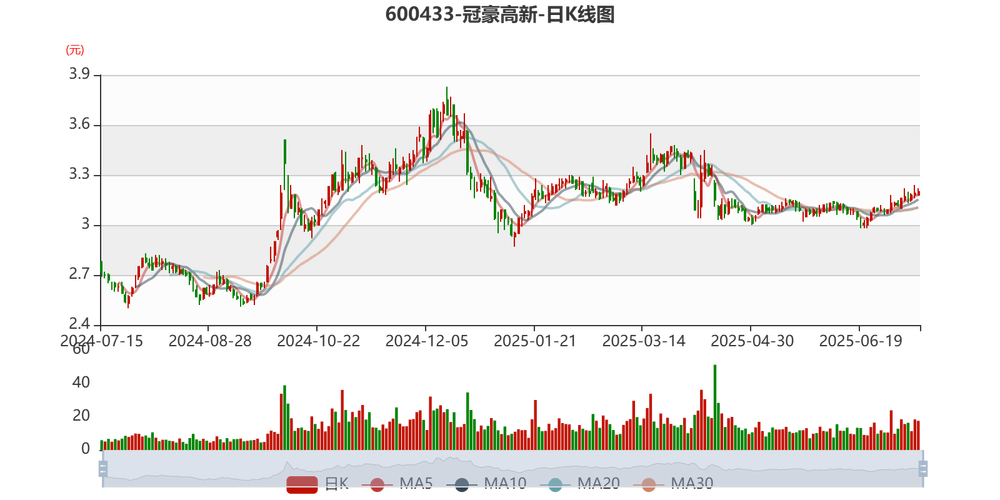This screenshot has width=1000, height=500.
Task: Click the red candlestick icon for 日K legend
Action: (x=302, y=485)
